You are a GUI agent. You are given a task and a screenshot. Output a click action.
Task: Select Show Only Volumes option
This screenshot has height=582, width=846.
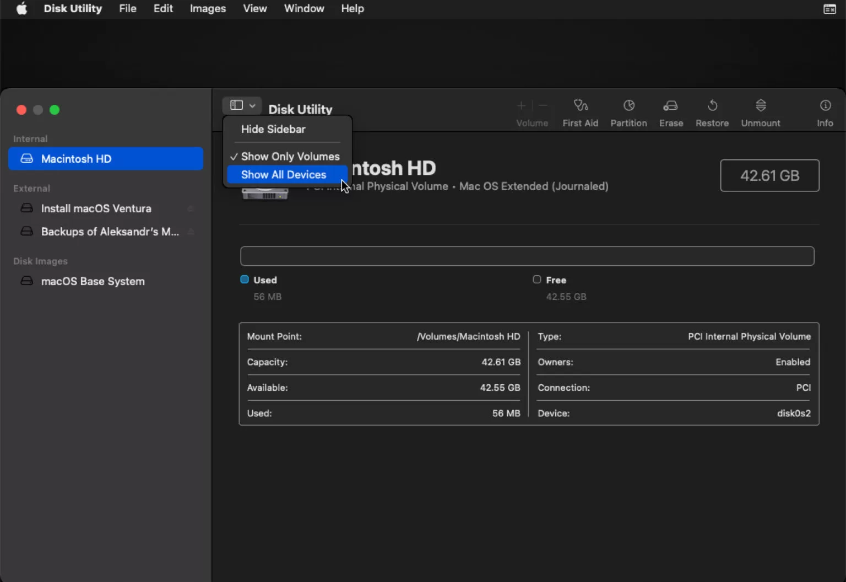coord(289,157)
